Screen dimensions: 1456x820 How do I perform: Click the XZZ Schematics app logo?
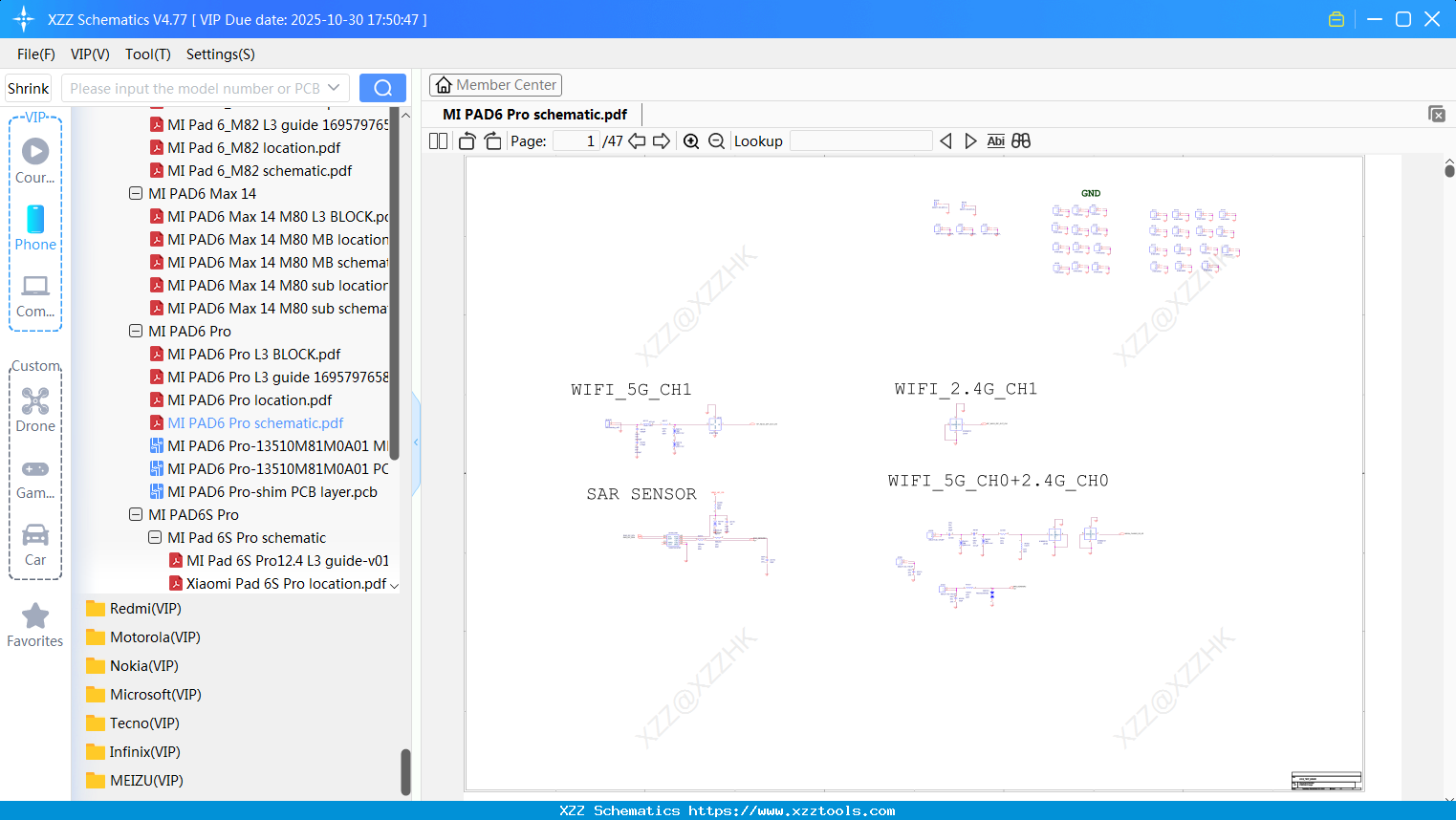pos(24,19)
